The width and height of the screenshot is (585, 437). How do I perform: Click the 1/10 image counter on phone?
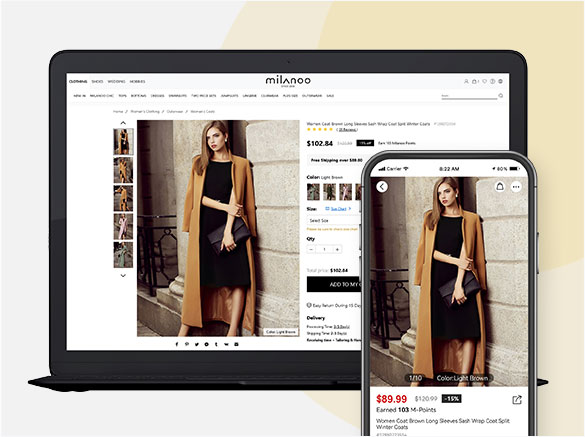tap(415, 378)
